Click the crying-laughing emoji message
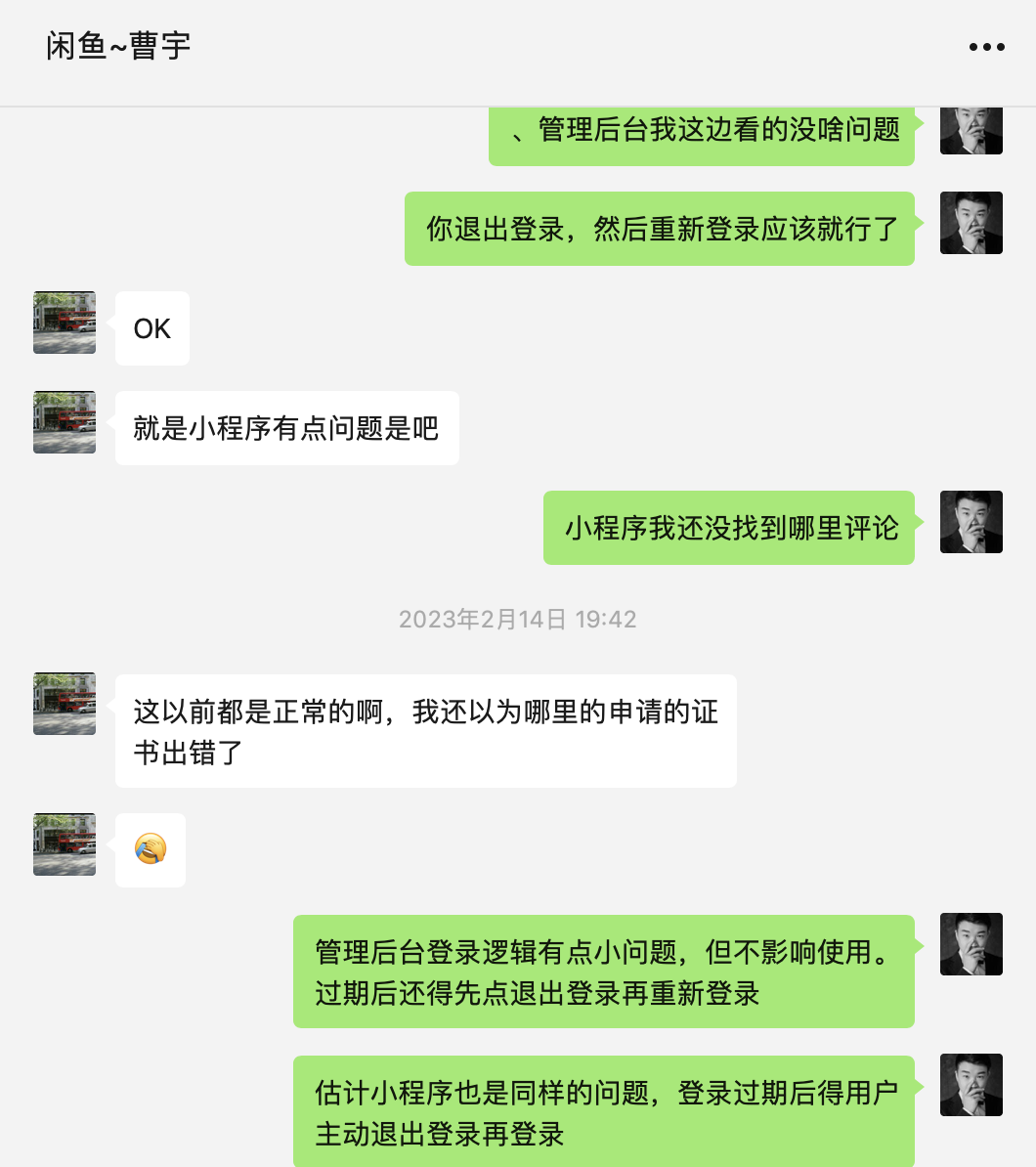The width and height of the screenshot is (1036, 1167). point(151,850)
